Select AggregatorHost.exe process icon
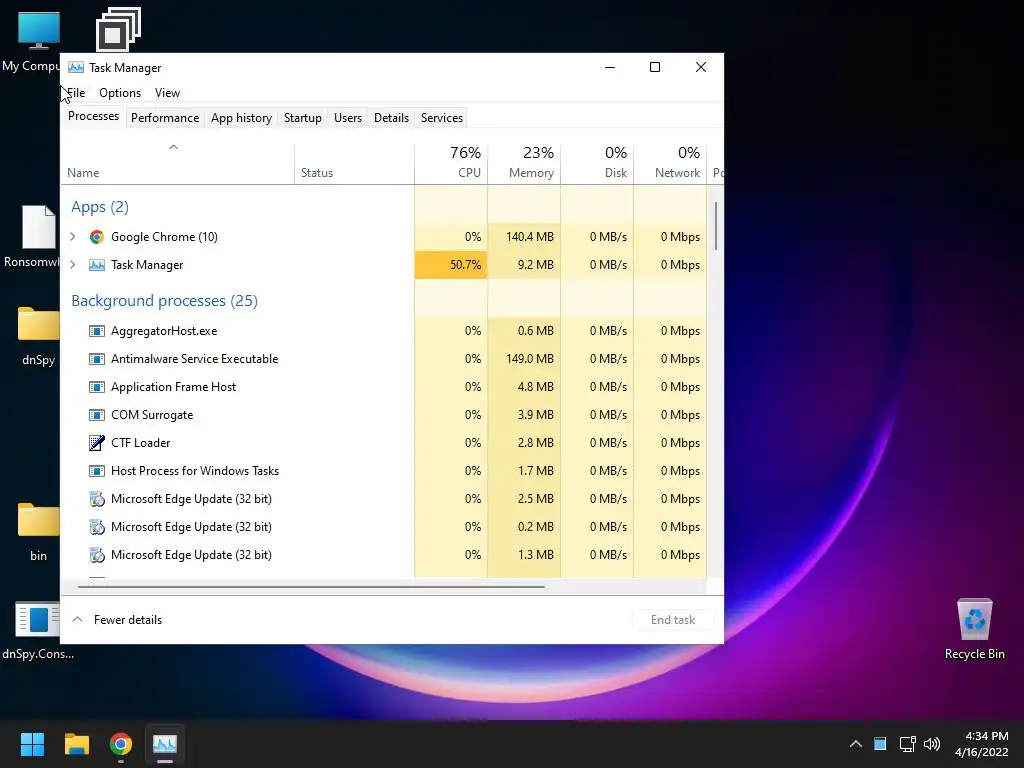This screenshot has height=768, width=1024. click(x=97, y=331)
